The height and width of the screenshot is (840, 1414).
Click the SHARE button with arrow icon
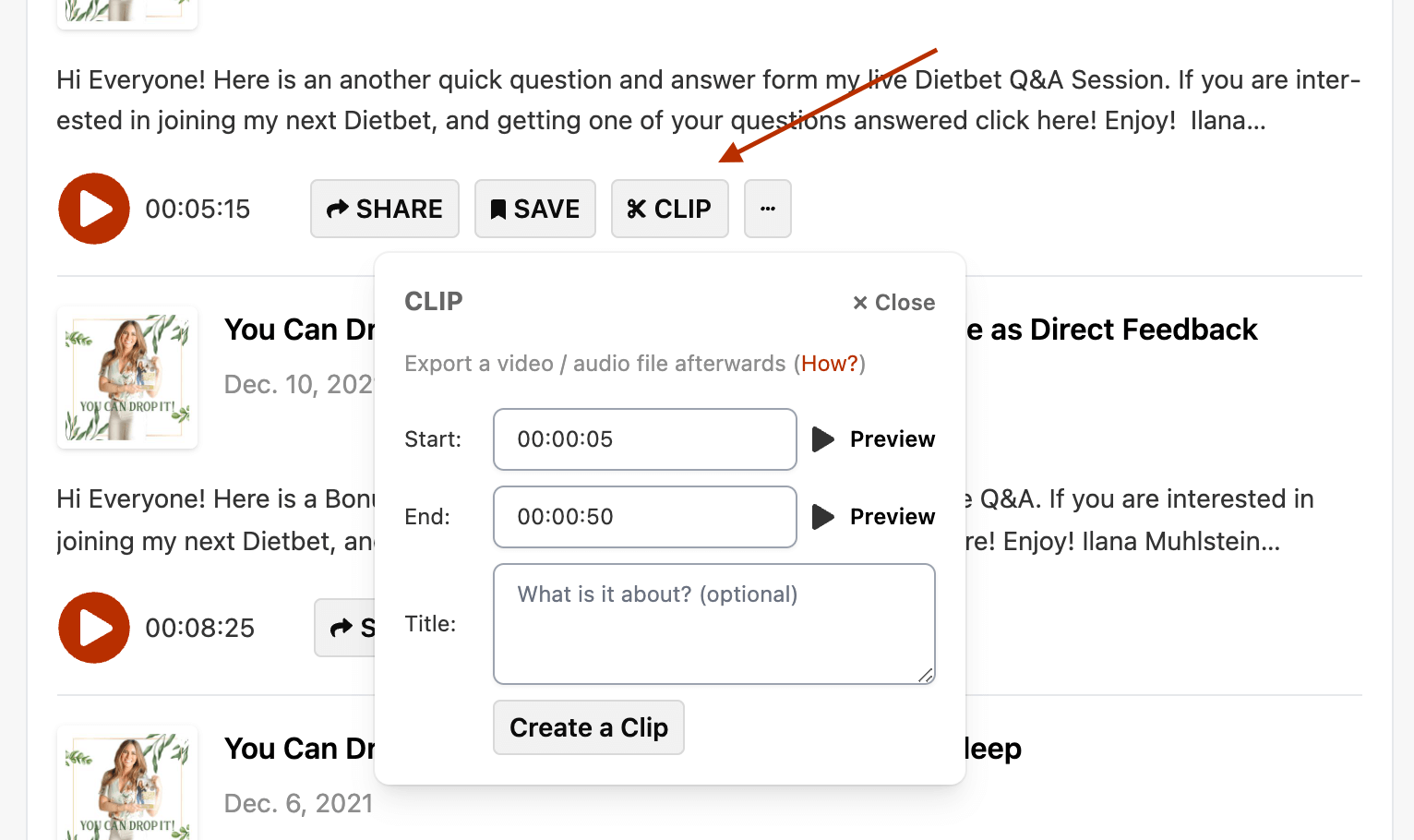(x=385, y=209)
